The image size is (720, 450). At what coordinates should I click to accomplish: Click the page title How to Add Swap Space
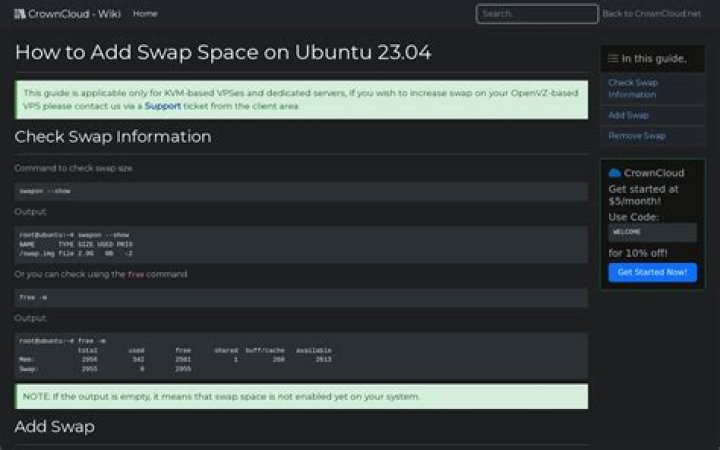[223, 52]
